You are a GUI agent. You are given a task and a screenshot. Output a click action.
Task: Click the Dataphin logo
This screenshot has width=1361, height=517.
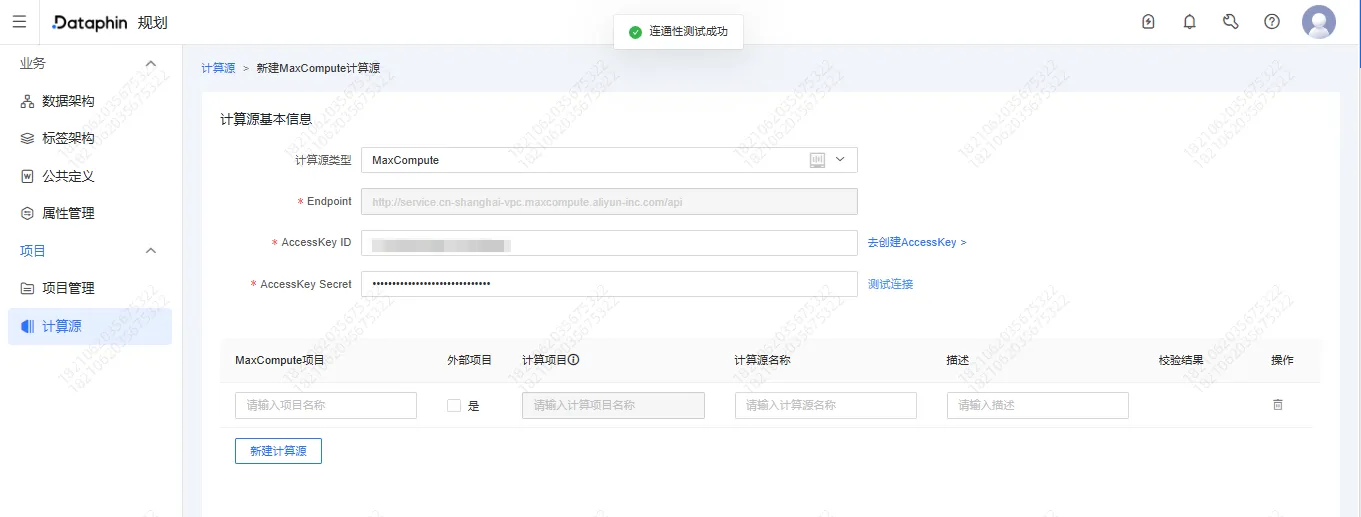tap(89, 22)
